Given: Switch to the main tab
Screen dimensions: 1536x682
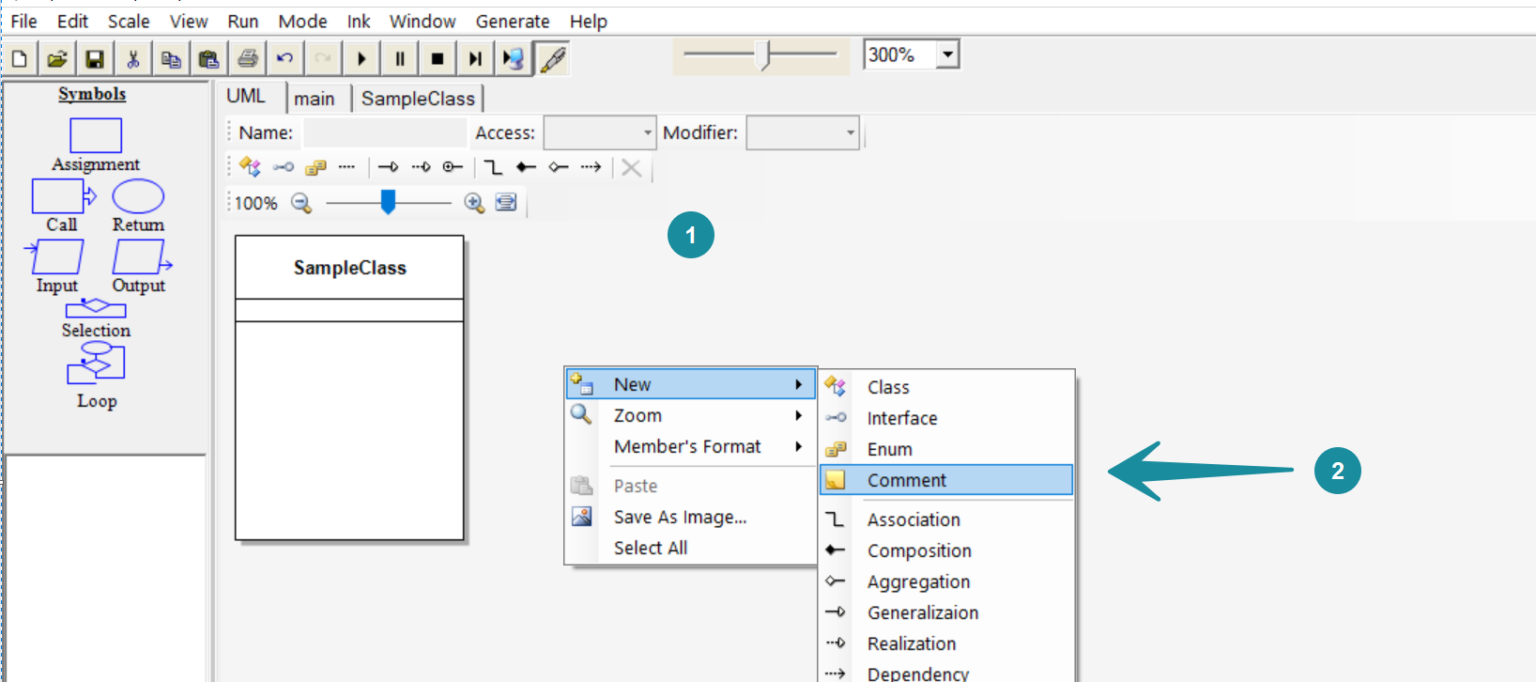Looking at the screenshot, I should click(x=314, y=99).
